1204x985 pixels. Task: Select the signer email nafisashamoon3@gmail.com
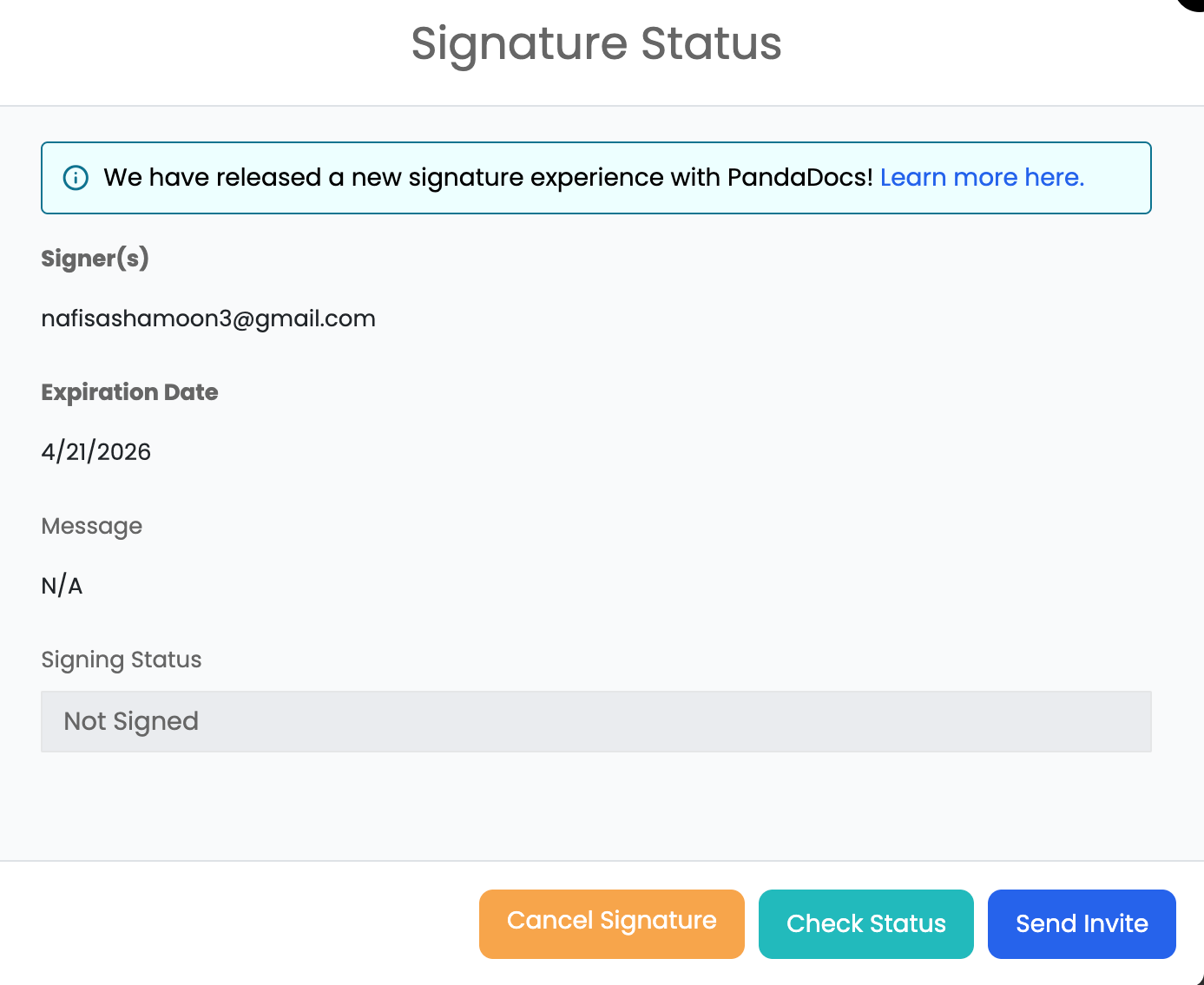point(208,318)
